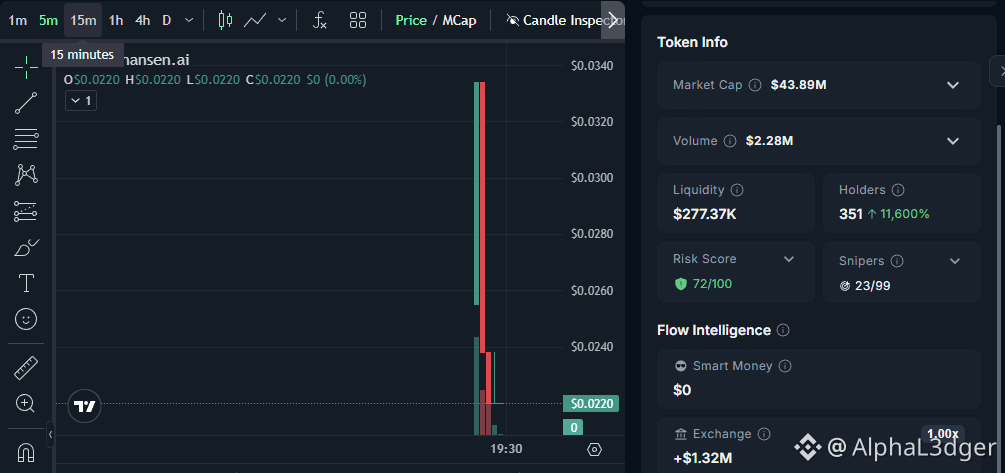Expand the Snipers details

pos(955,261)
